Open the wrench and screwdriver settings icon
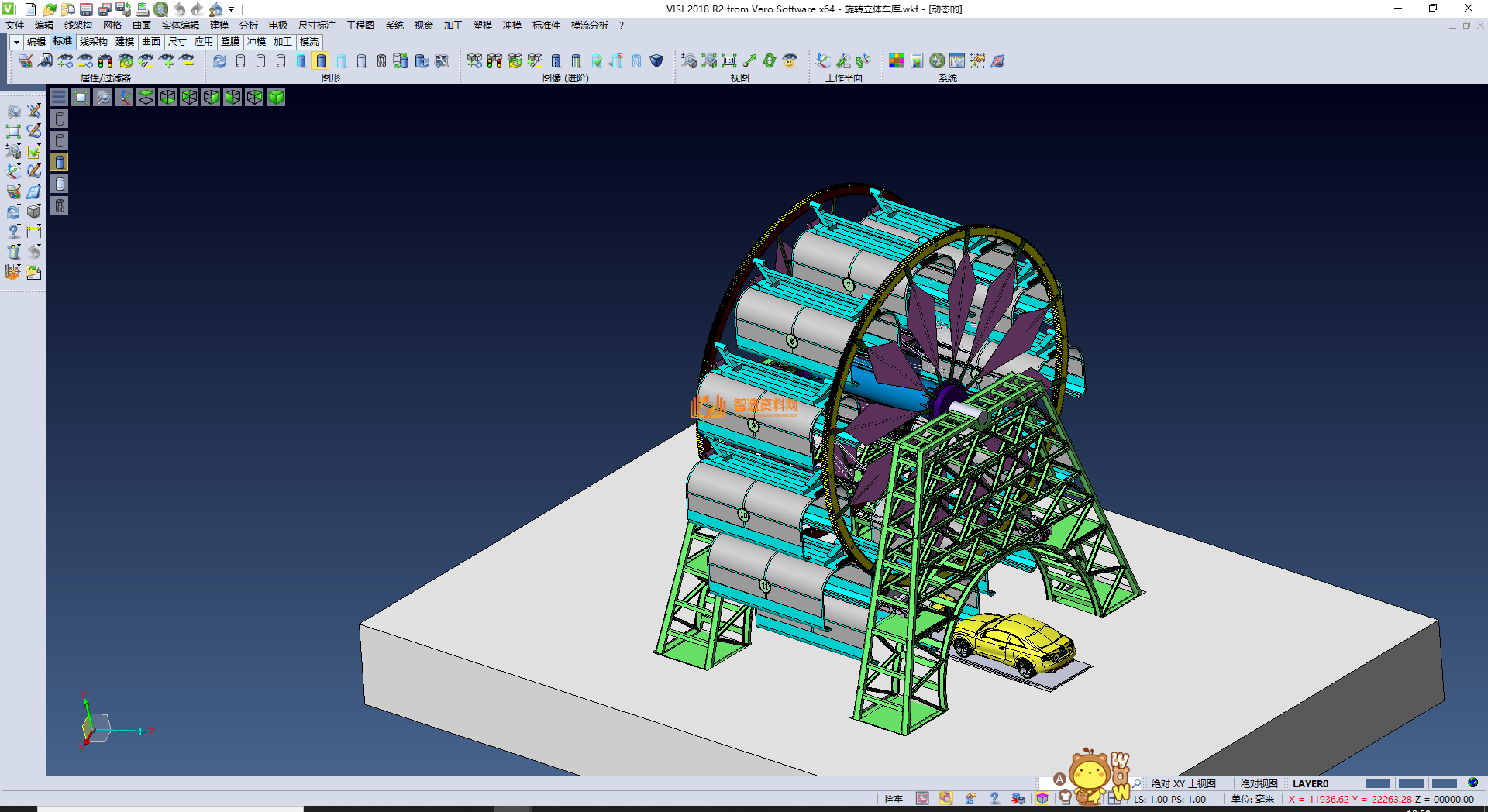Image resolution: width=1488 pixels, height=812 pixels. [x=937, y=61]
